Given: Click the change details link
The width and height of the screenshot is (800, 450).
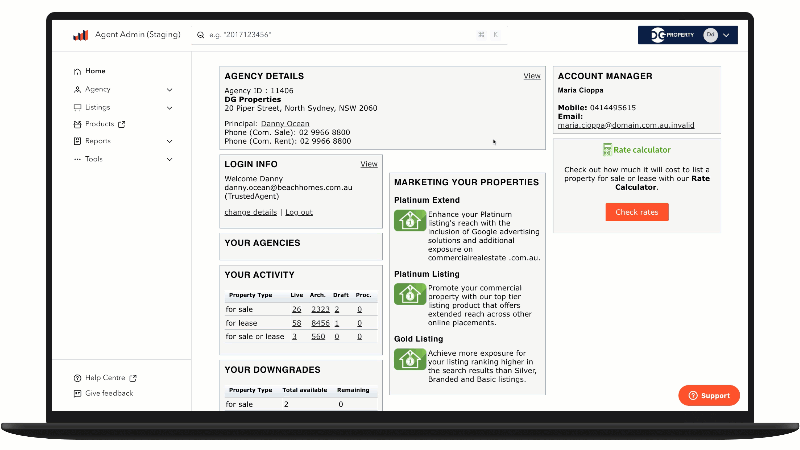Looking at the screenshot, I should coord(251,212).
